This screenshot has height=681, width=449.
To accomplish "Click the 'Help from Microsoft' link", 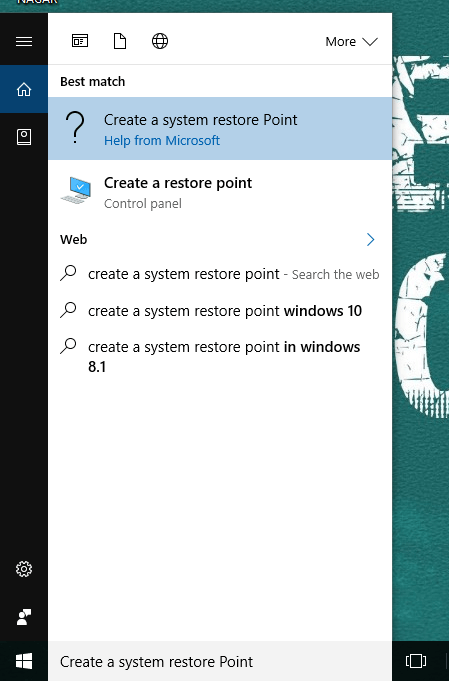I will coord(162,141).
